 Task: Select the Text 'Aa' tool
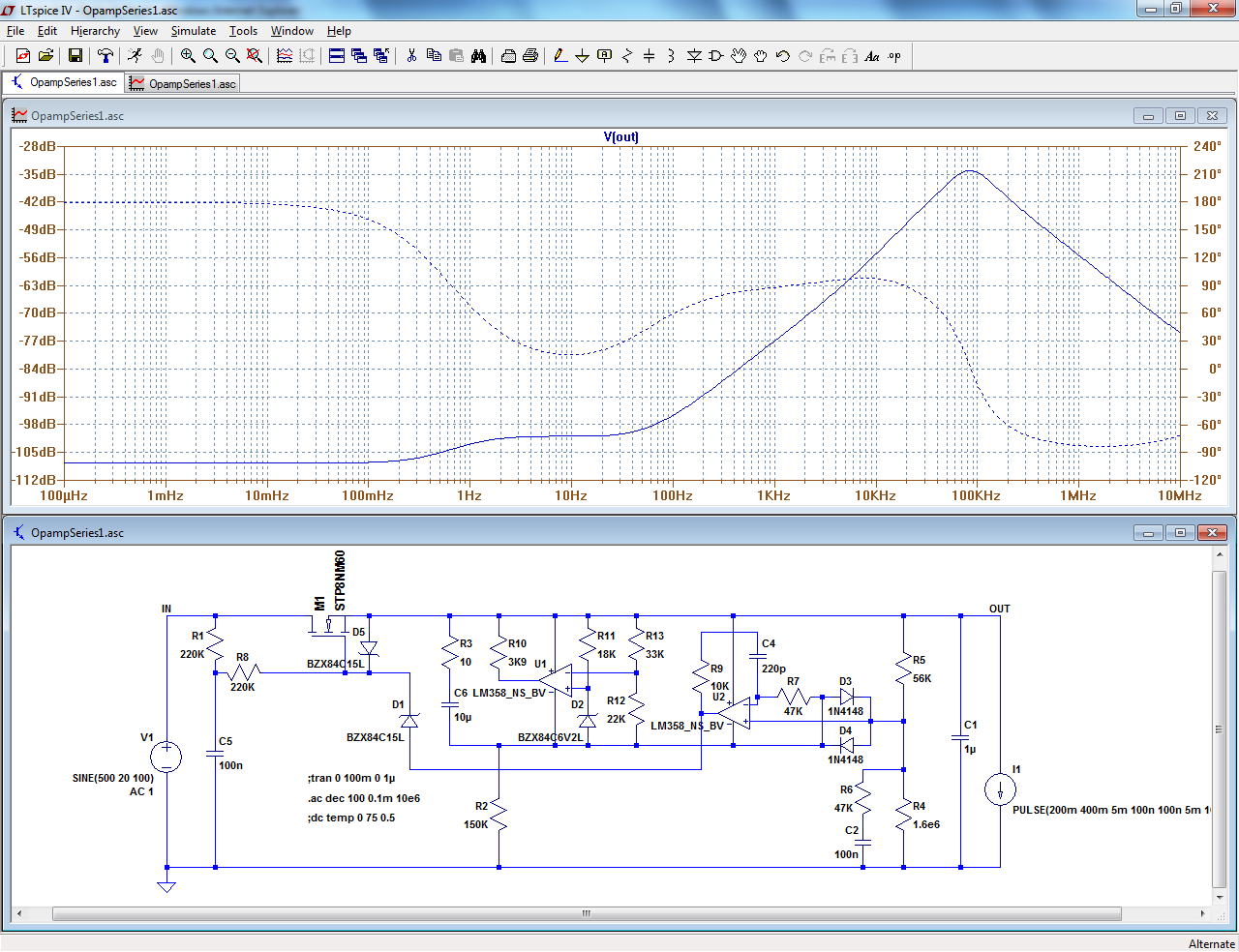[x=872, y=56]
